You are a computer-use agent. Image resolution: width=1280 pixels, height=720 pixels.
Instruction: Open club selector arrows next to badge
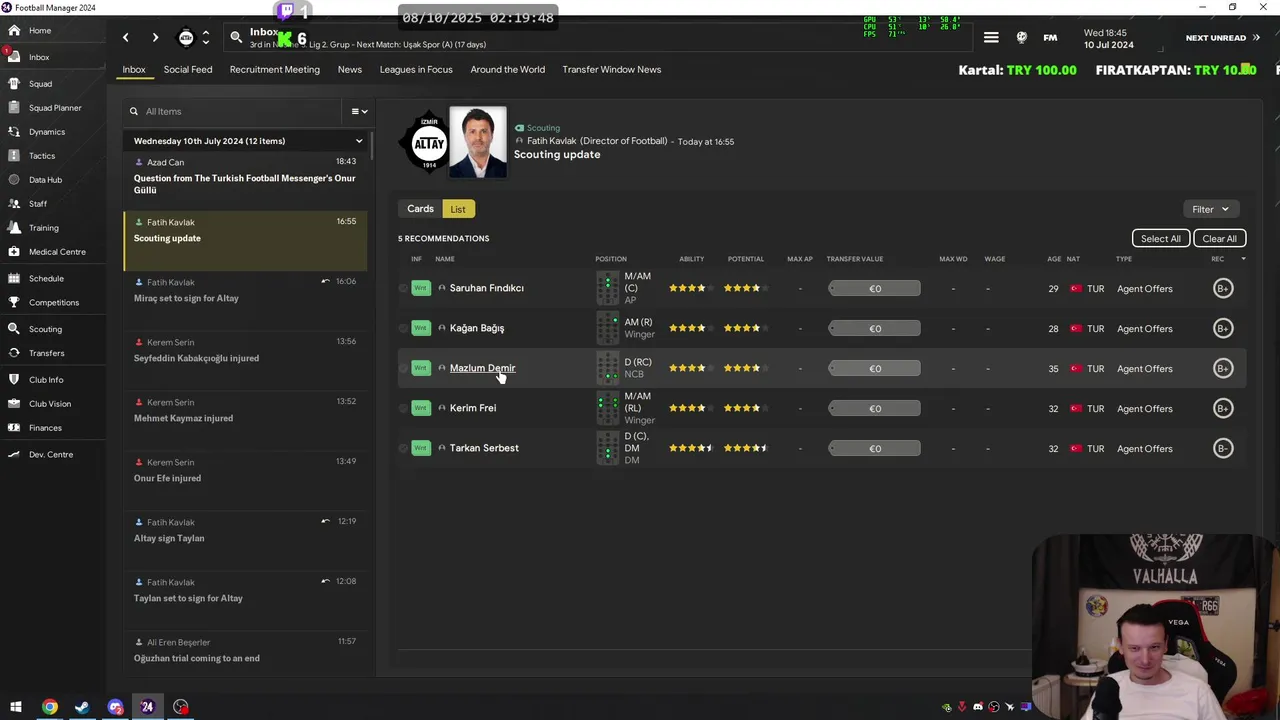click(x=206, y=38)
